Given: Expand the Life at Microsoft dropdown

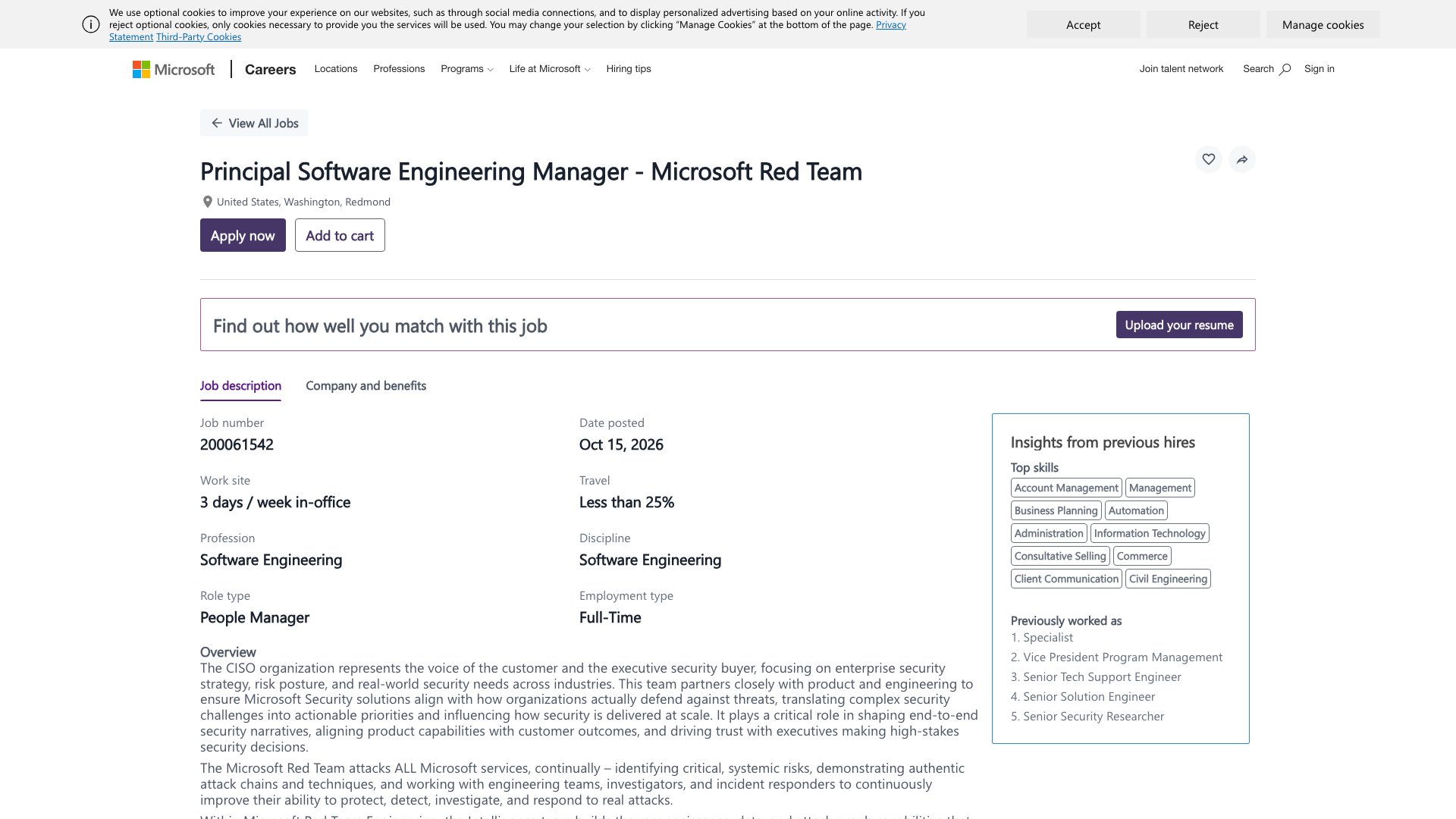Looking at the screenshot, I should (550, 69).
